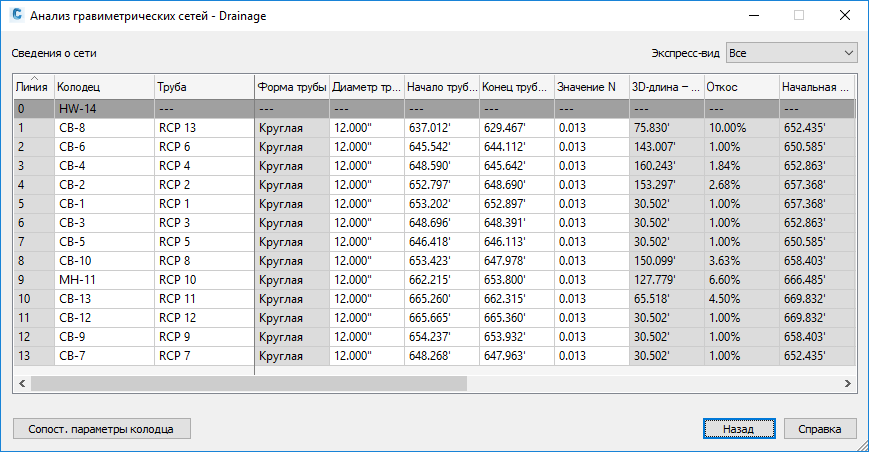
Task: Click the Значение N column header
Action: [x=591, y=87]
